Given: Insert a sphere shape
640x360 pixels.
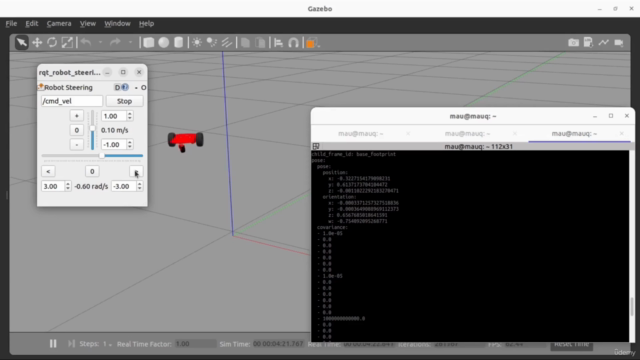Looking at the screenshot, I should click(164, 42).
